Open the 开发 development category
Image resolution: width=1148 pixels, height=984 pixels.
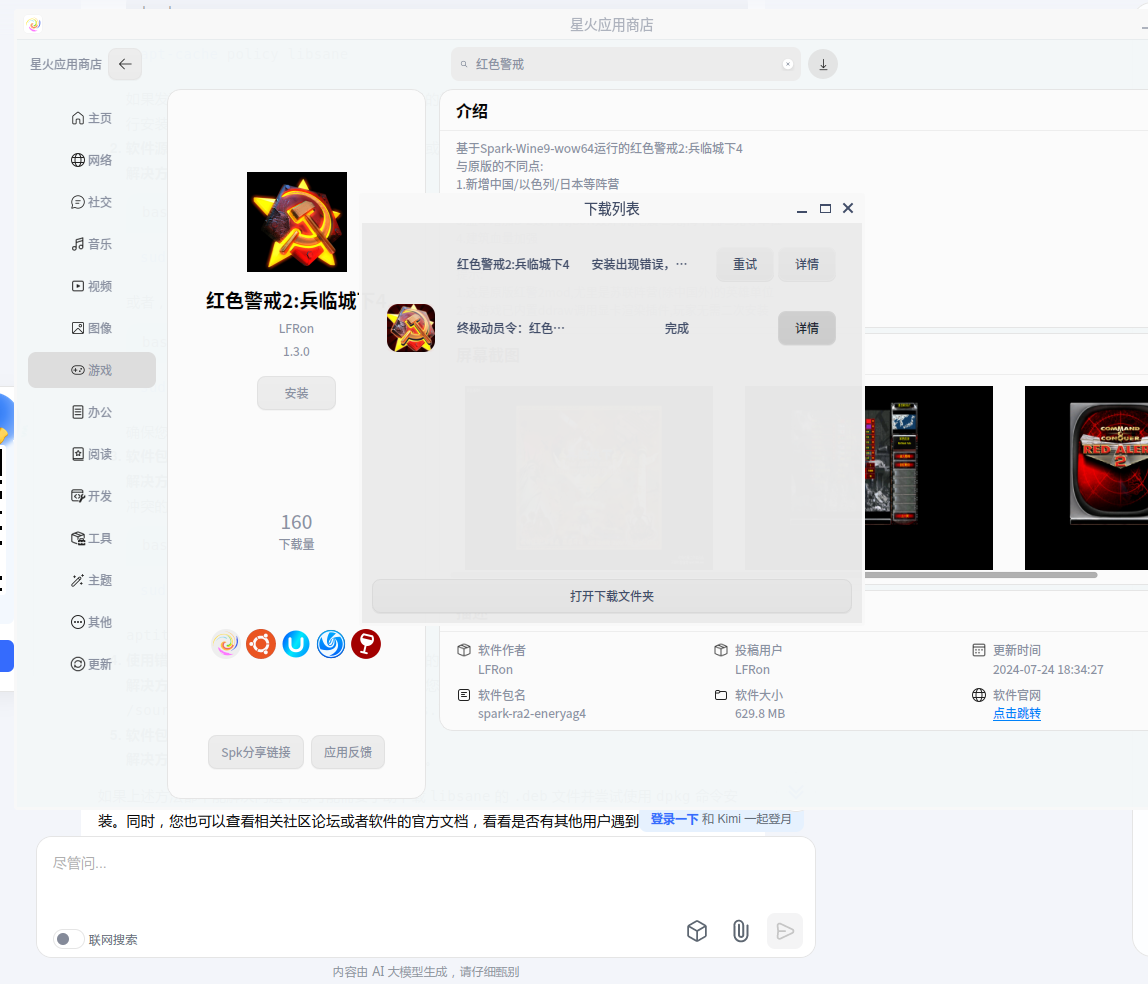click(92, 496)
